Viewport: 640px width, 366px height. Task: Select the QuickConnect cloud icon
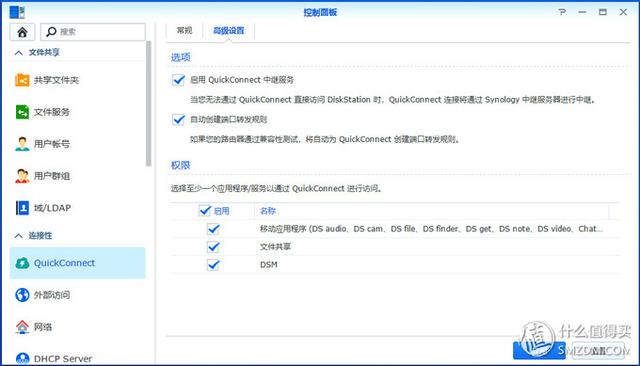(x=22, y=263)
